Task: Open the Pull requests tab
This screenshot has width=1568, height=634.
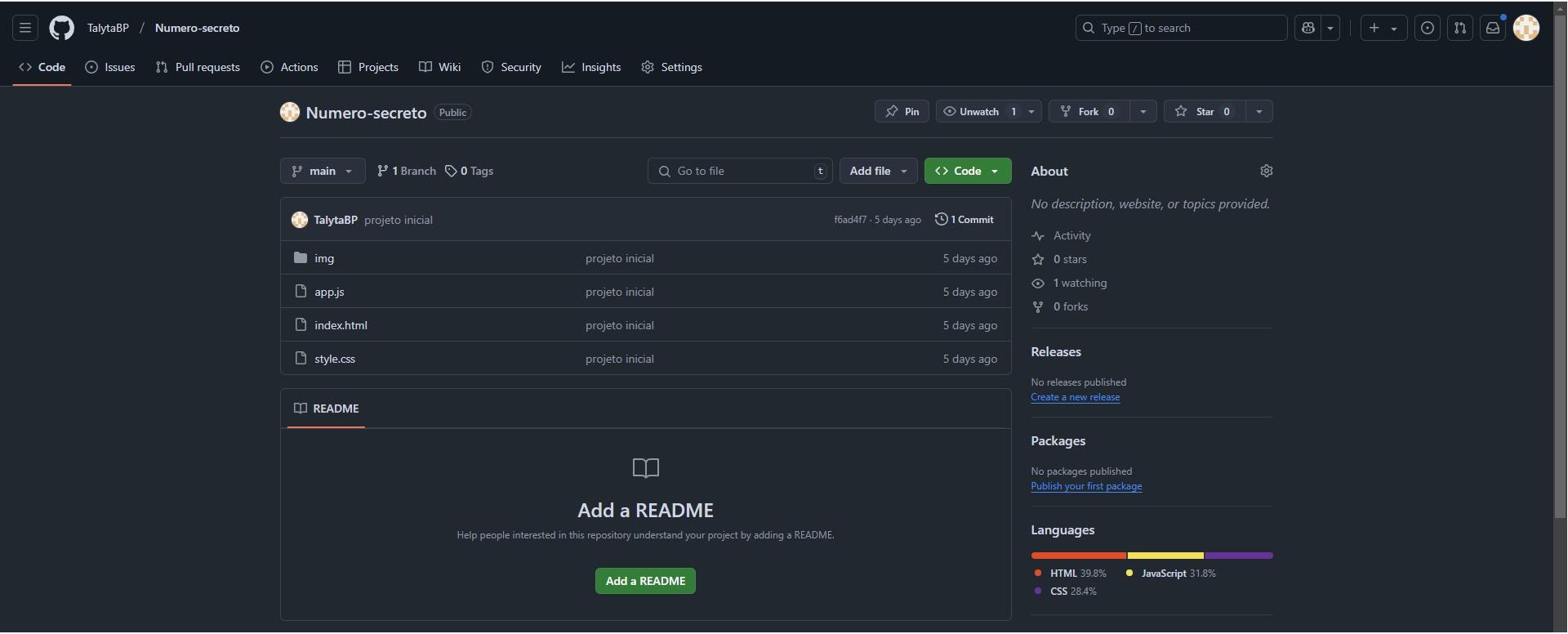Action: coord(198,67)
